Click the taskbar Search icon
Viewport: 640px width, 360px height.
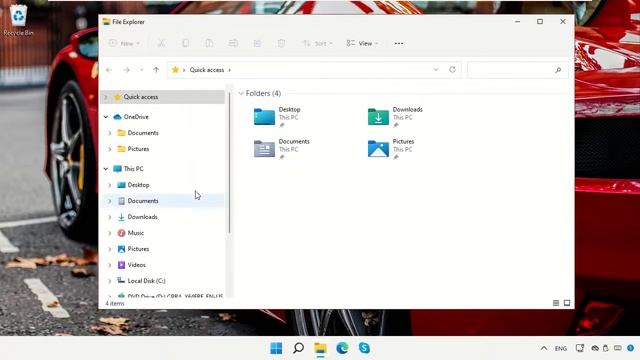pos(298,348)
